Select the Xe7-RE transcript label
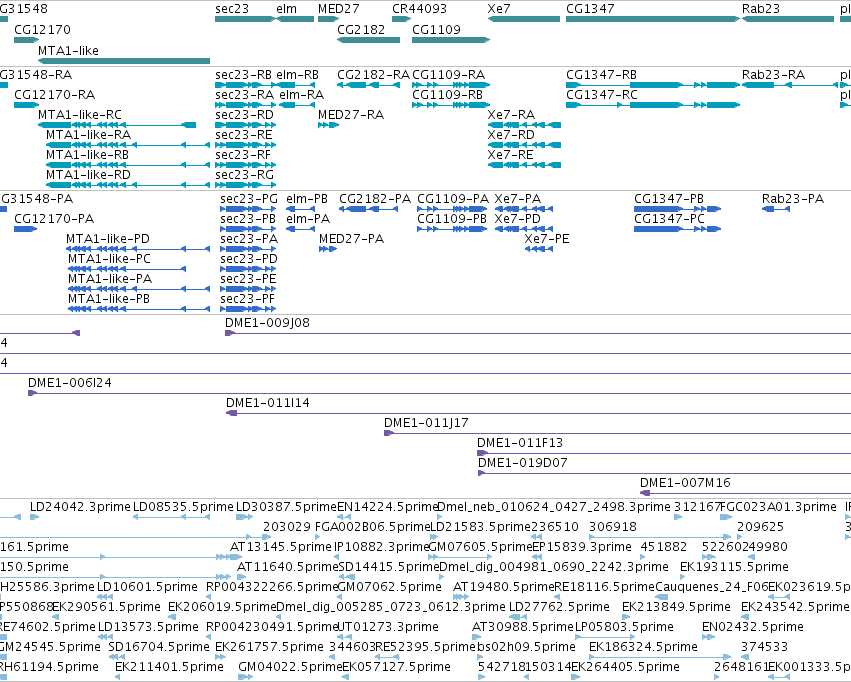This screenshot has width=851, height=682. click(x=510, y=155)
